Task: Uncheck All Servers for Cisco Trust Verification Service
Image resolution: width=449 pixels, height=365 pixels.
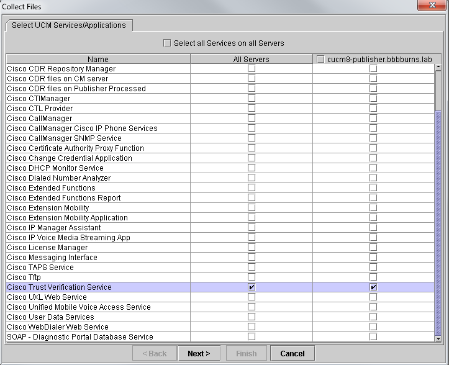Action: (x=252, y=287)
